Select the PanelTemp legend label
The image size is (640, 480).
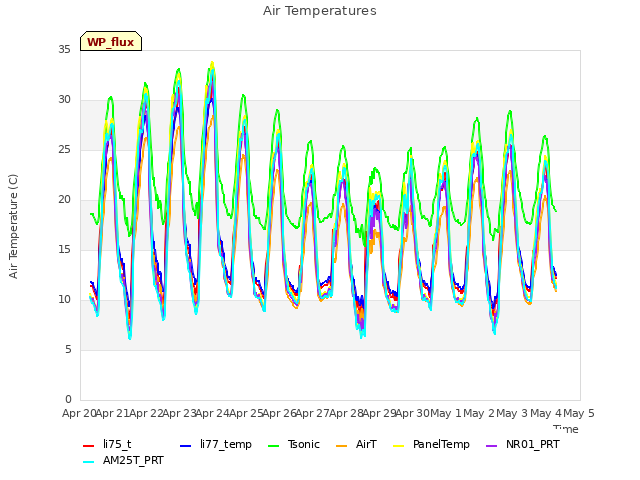(x=441, y=444)
